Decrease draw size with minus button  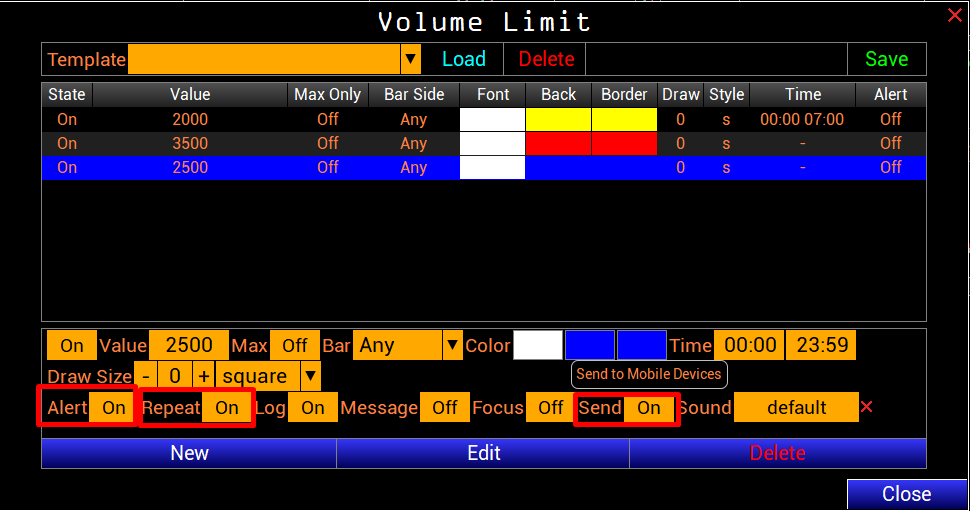(x=147, y=376)
